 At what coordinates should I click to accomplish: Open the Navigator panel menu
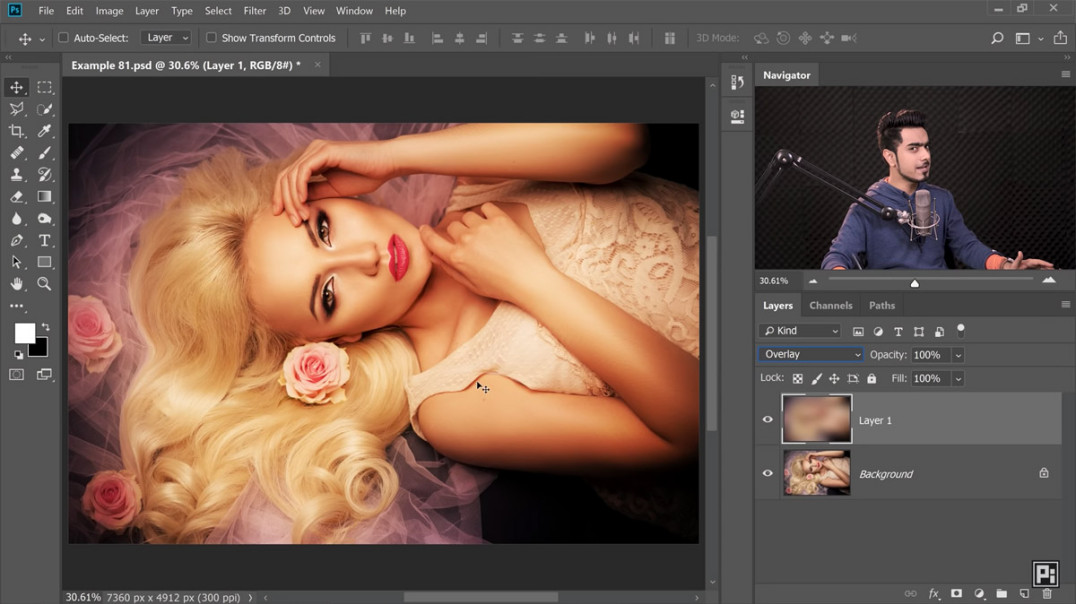pyautogui.click(x=1065, y=74)
